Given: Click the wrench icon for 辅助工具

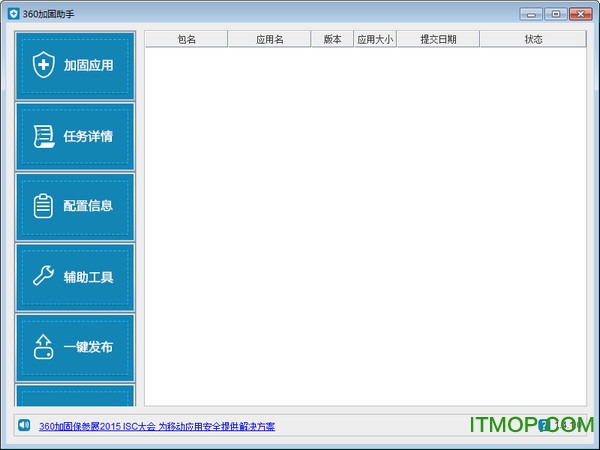Looking at the screenshot, I should click(42, 277).
